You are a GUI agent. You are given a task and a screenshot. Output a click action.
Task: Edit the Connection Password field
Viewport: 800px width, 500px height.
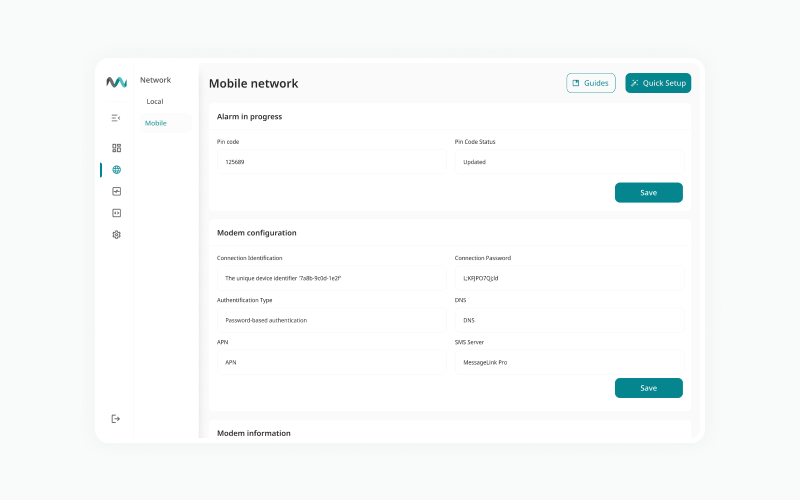(x=569, y=278)
